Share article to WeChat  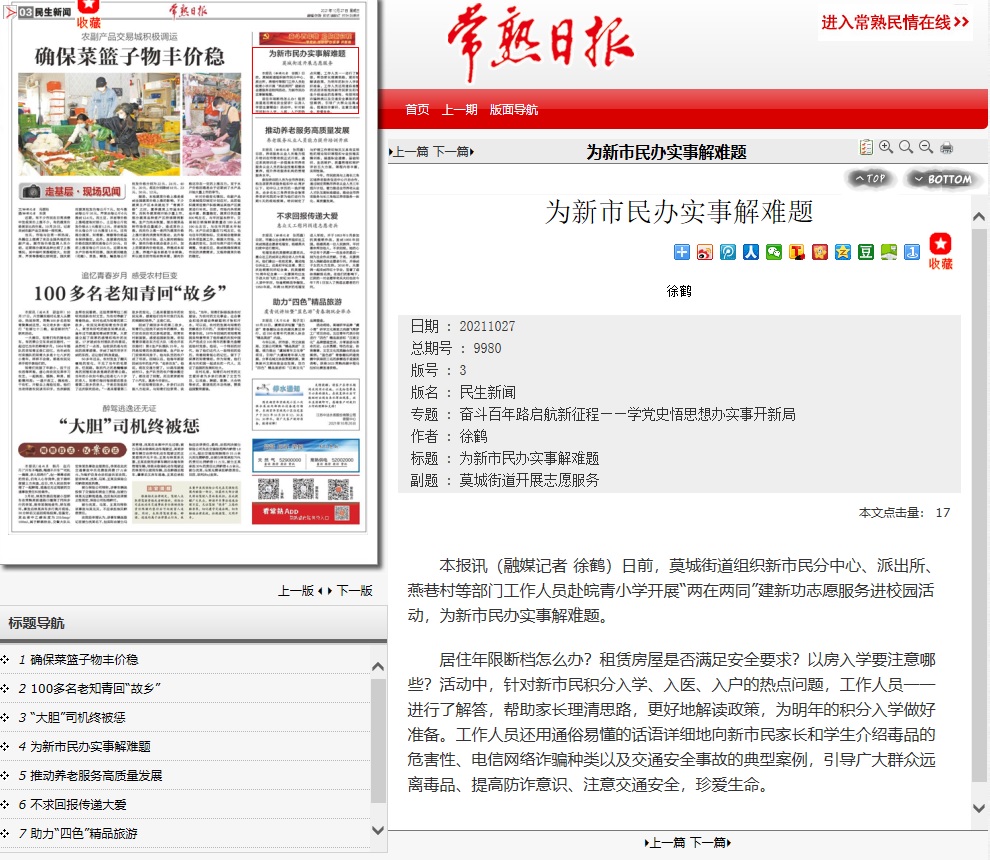click(774, 253)
